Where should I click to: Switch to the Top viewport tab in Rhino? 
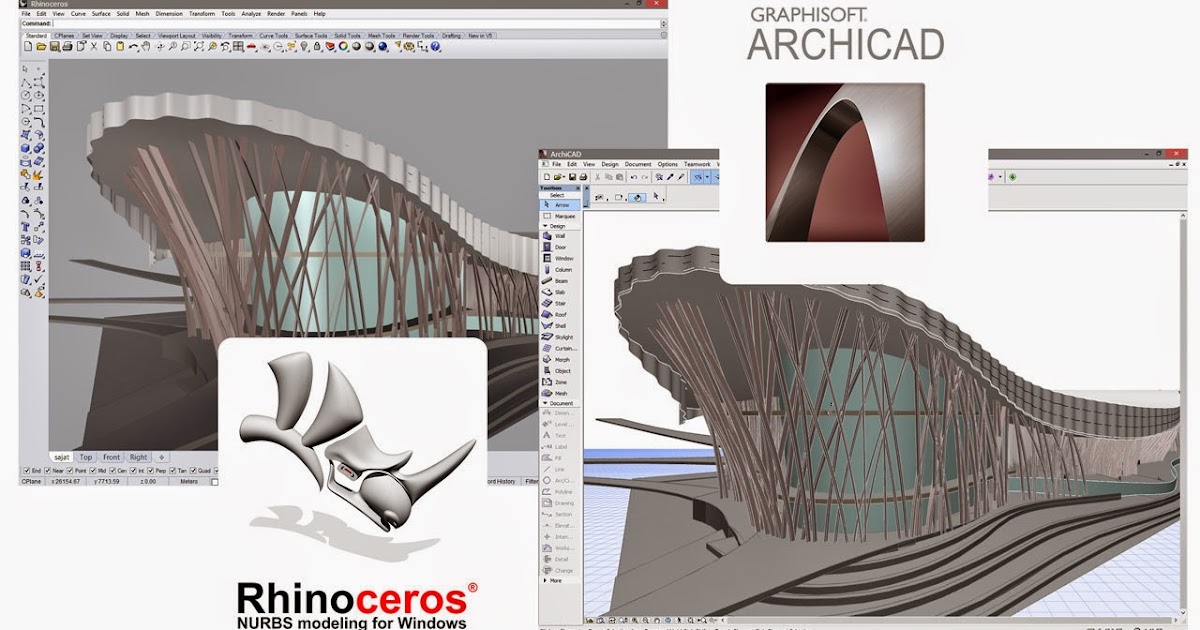tap(86, 457)
